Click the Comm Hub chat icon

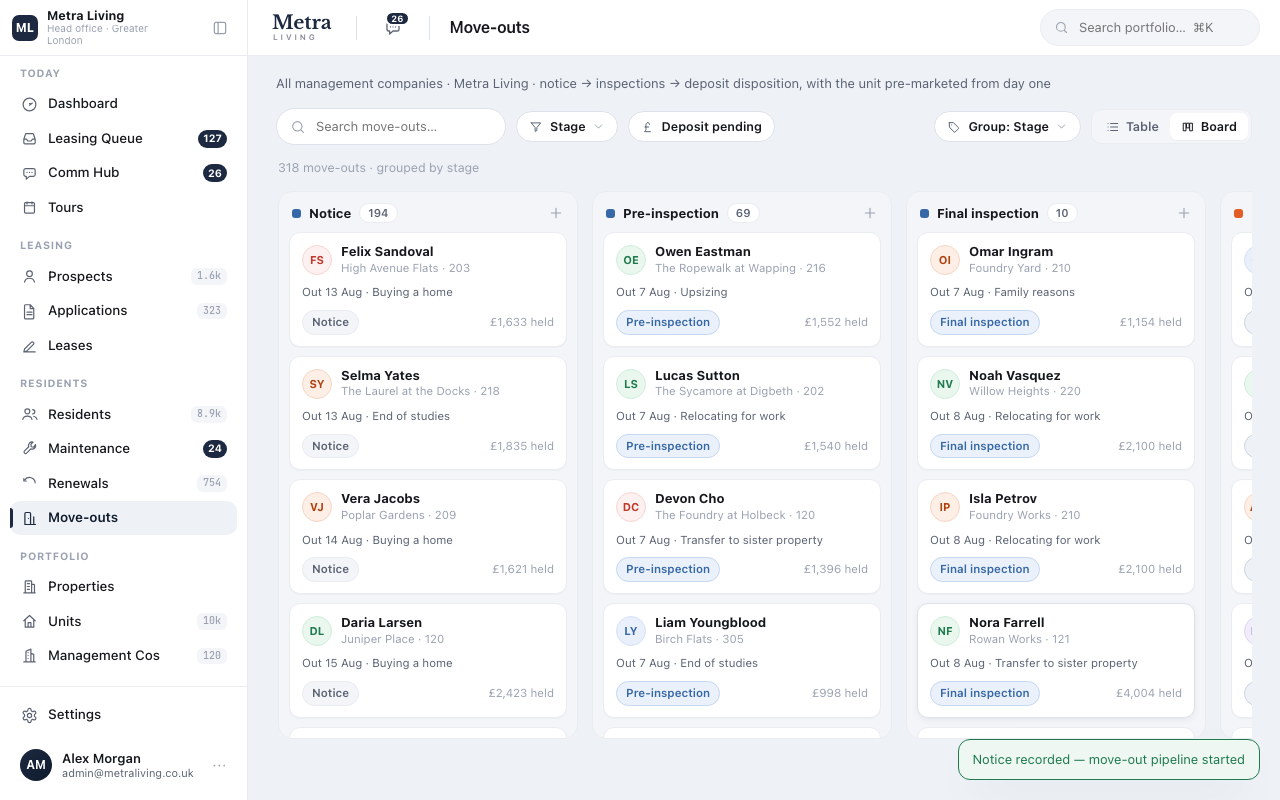(x=29, y=173)
